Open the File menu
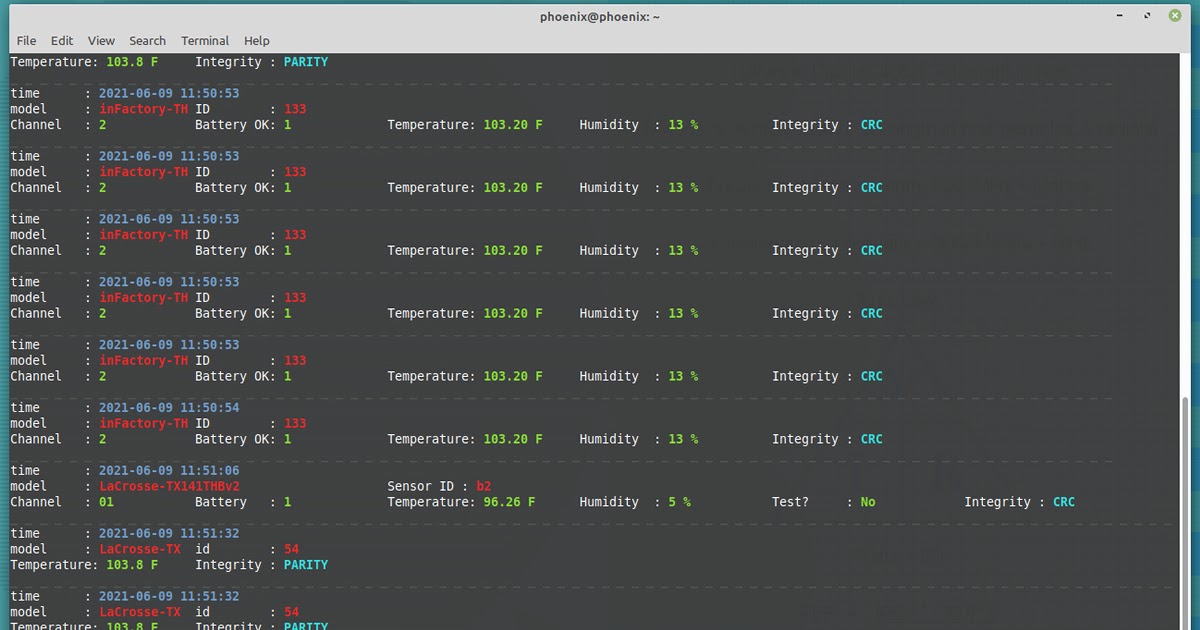The width and height of the screenshot is (1200, 630). click(26, 41)
